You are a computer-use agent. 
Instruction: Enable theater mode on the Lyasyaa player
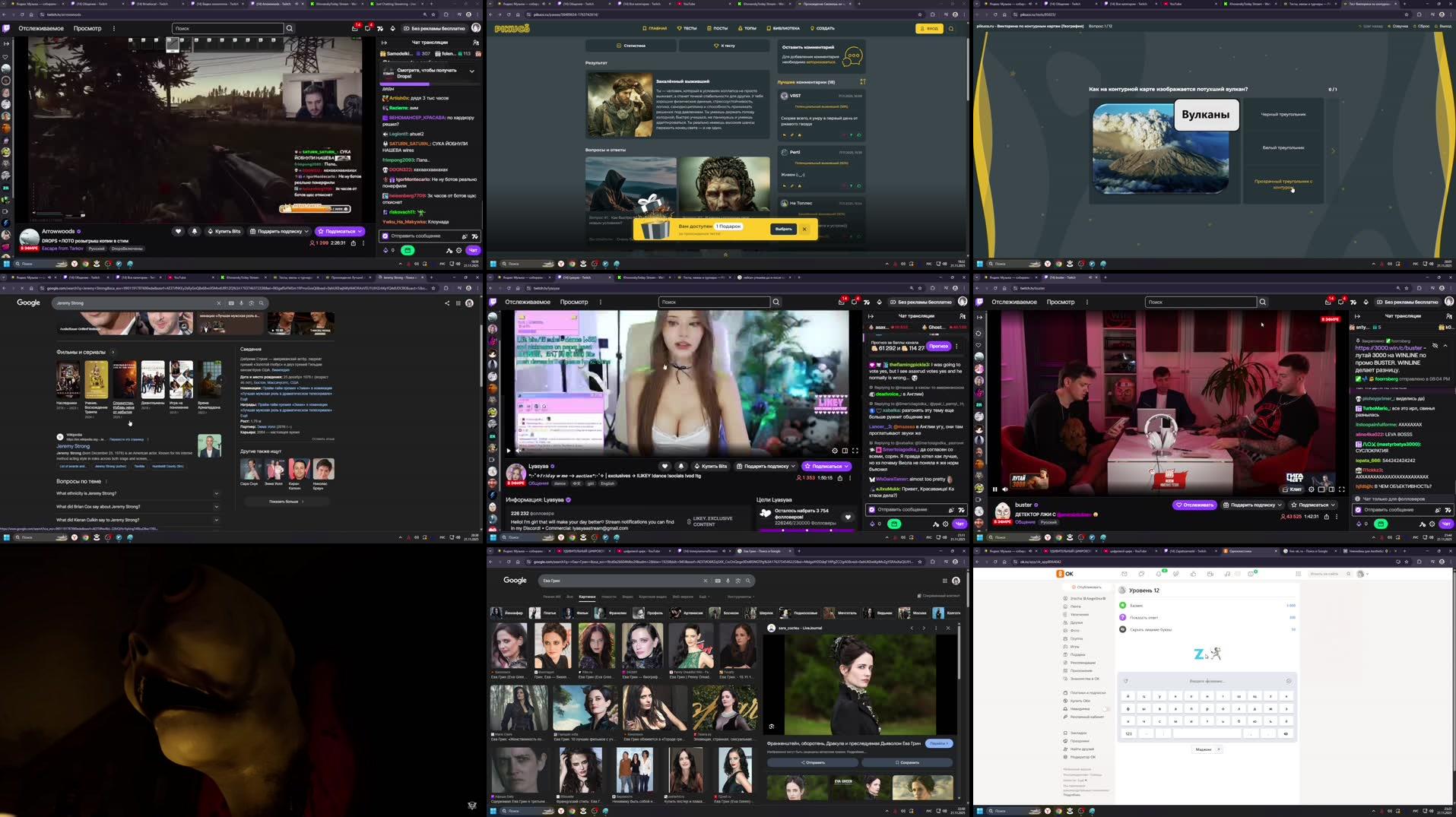point(845,451)
